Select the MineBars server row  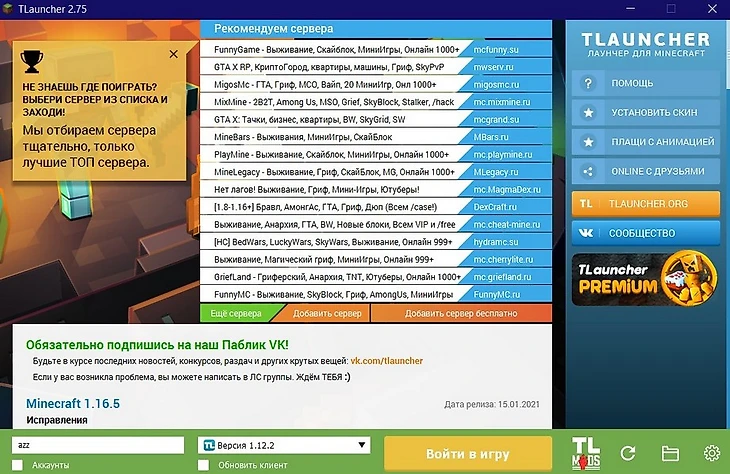coord(376,137)
